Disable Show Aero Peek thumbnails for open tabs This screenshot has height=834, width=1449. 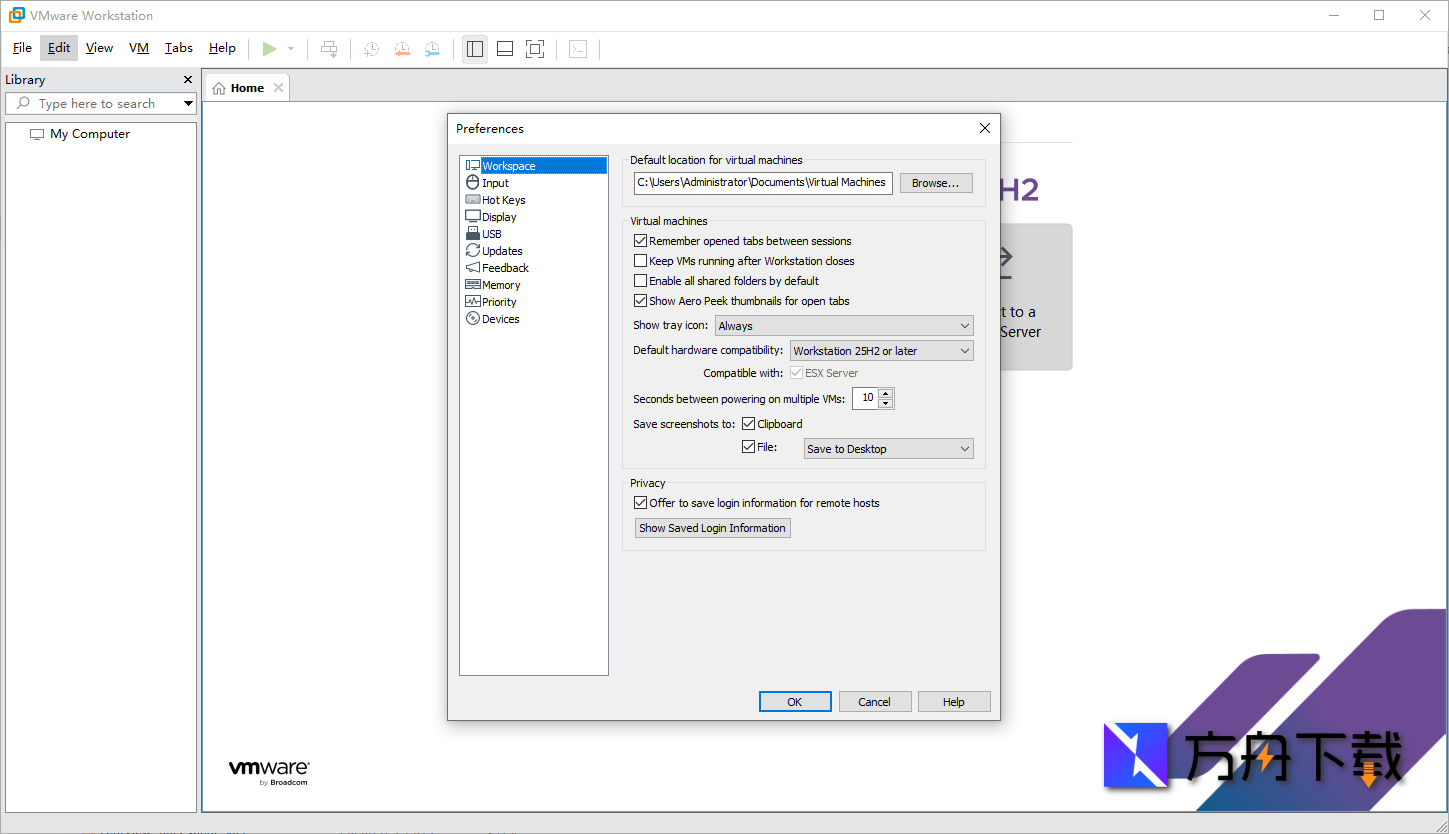pyautogui.click(x=640, y=300)
